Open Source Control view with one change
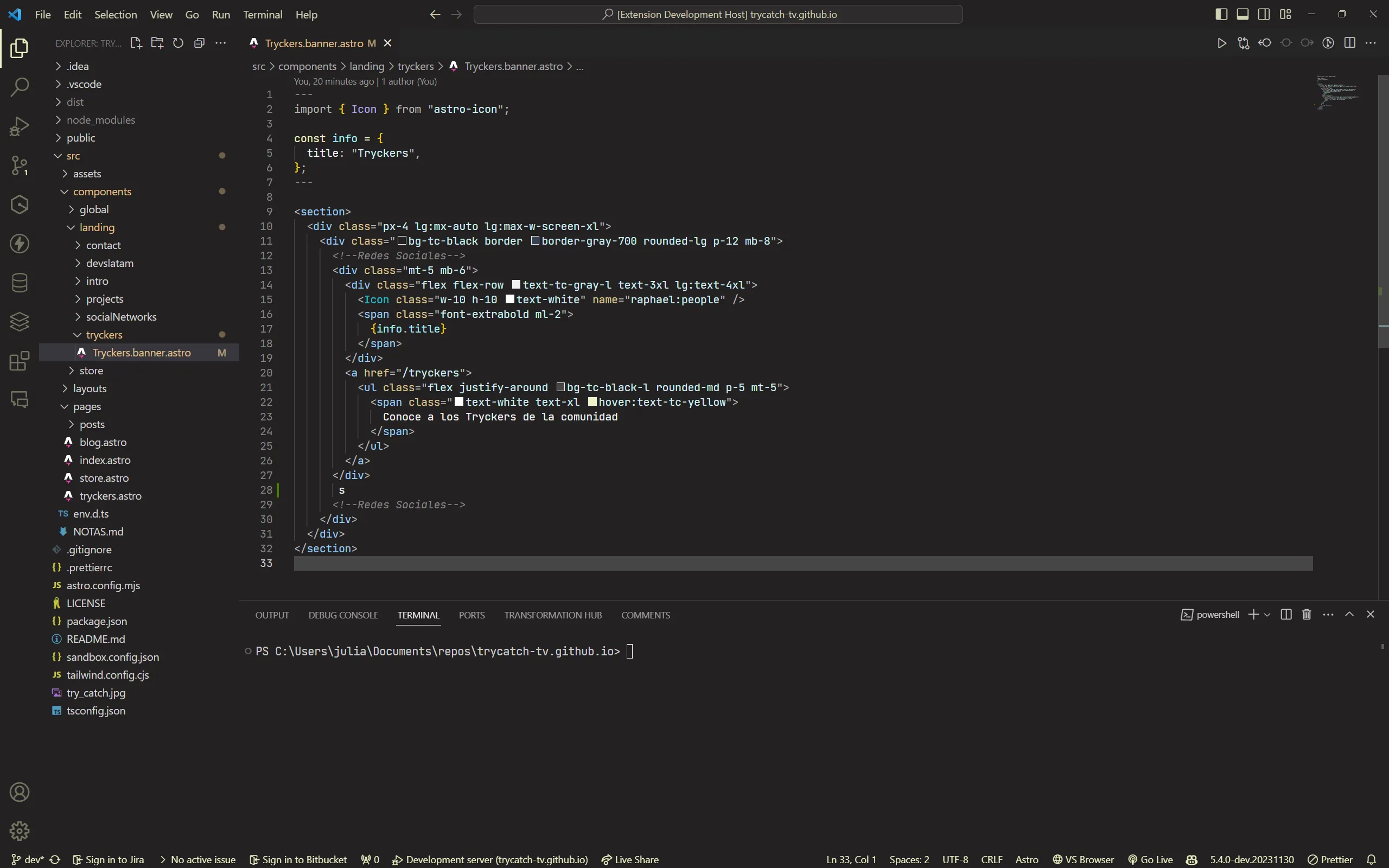Viewport: 1389px width, 868px height. 20,165
